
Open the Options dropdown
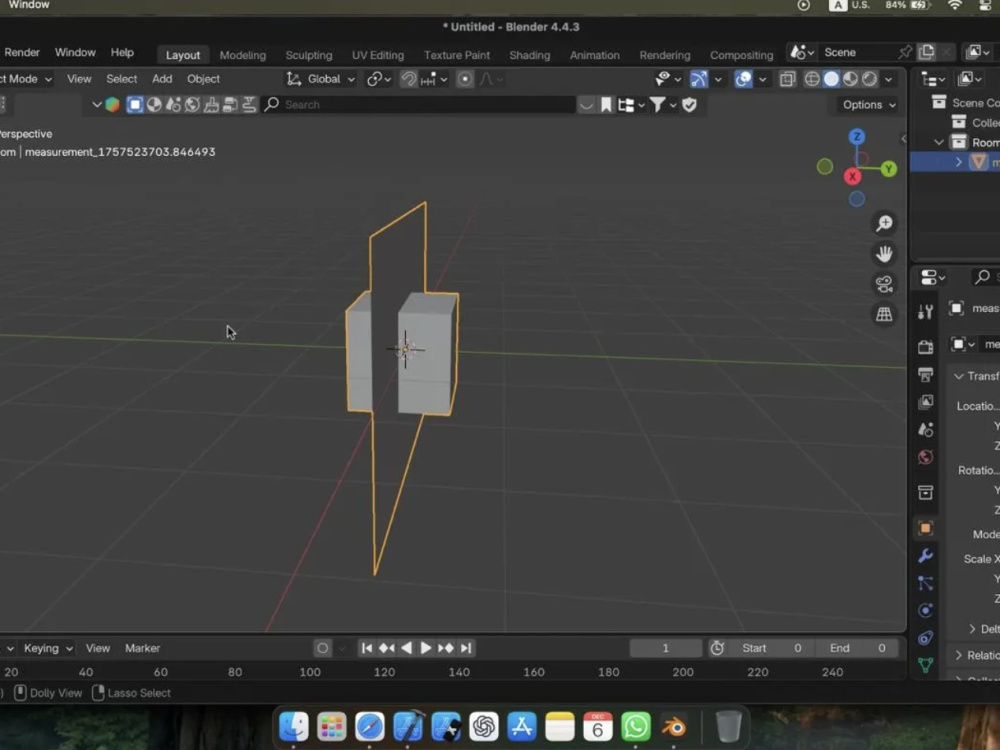(x=869, y=105)
